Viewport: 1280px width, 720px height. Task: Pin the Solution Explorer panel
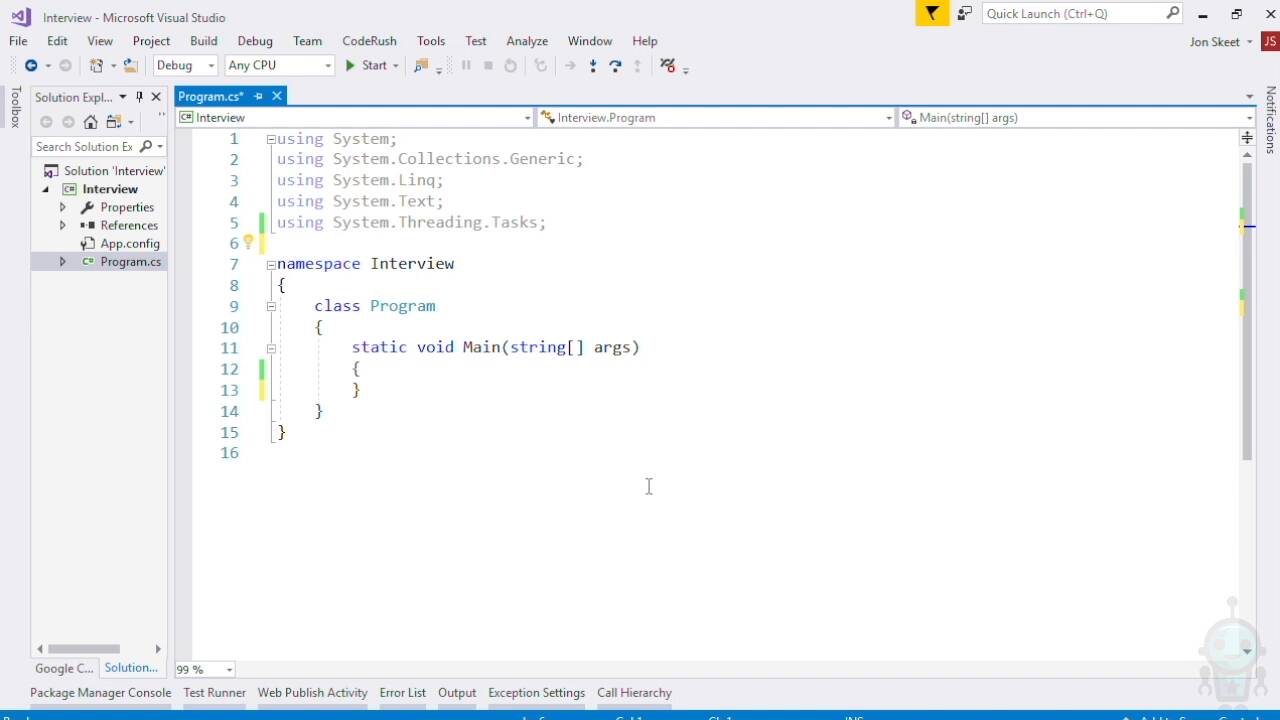pyautogui.click(x=139, y=97)
